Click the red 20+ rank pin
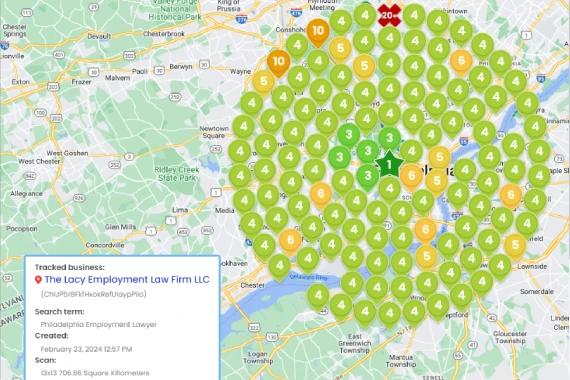Viewport: 570px width, 380px height. tap(389, 16)
